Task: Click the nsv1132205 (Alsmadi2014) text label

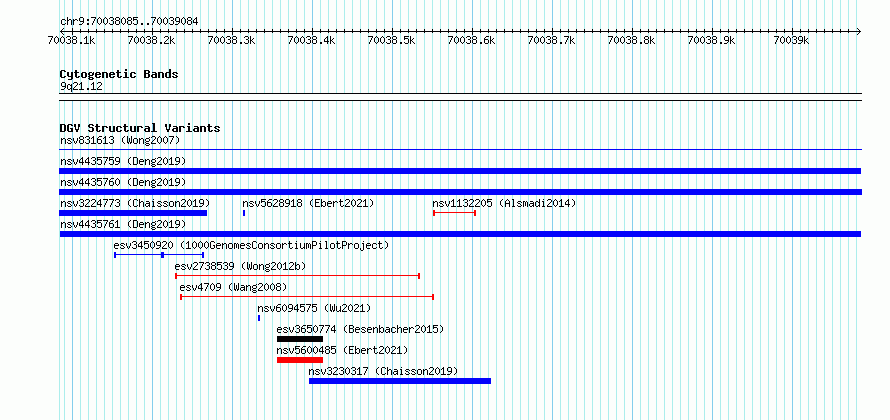Action: click(x=504, y=203)
